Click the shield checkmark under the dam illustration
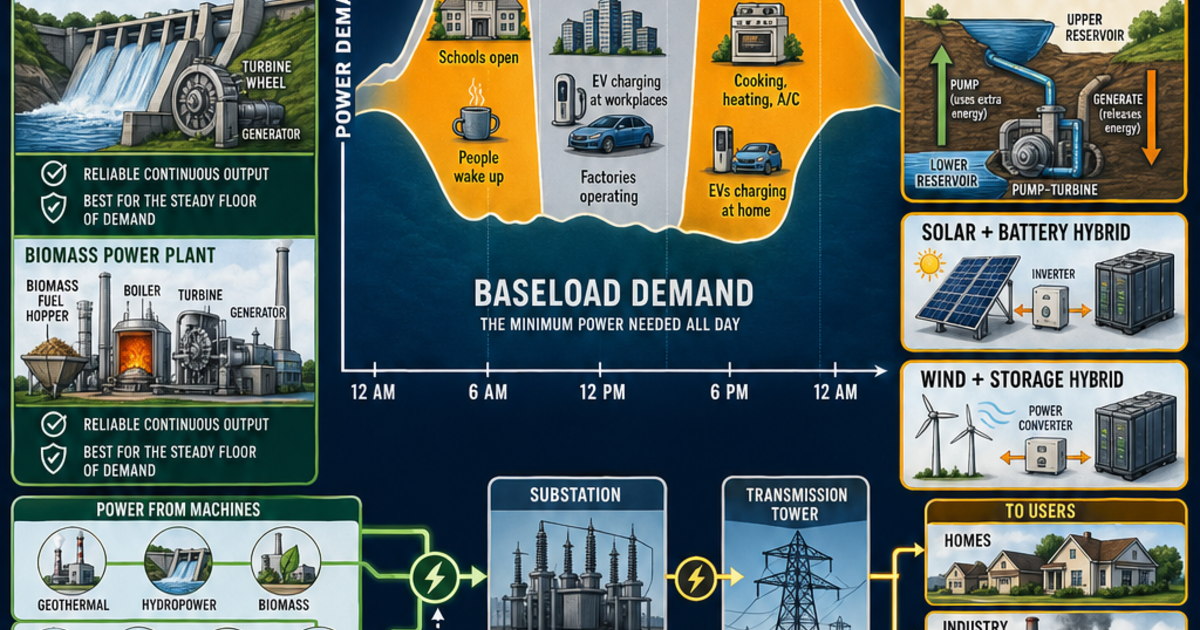The image size is (1200, 630). (x=52, y=208)
